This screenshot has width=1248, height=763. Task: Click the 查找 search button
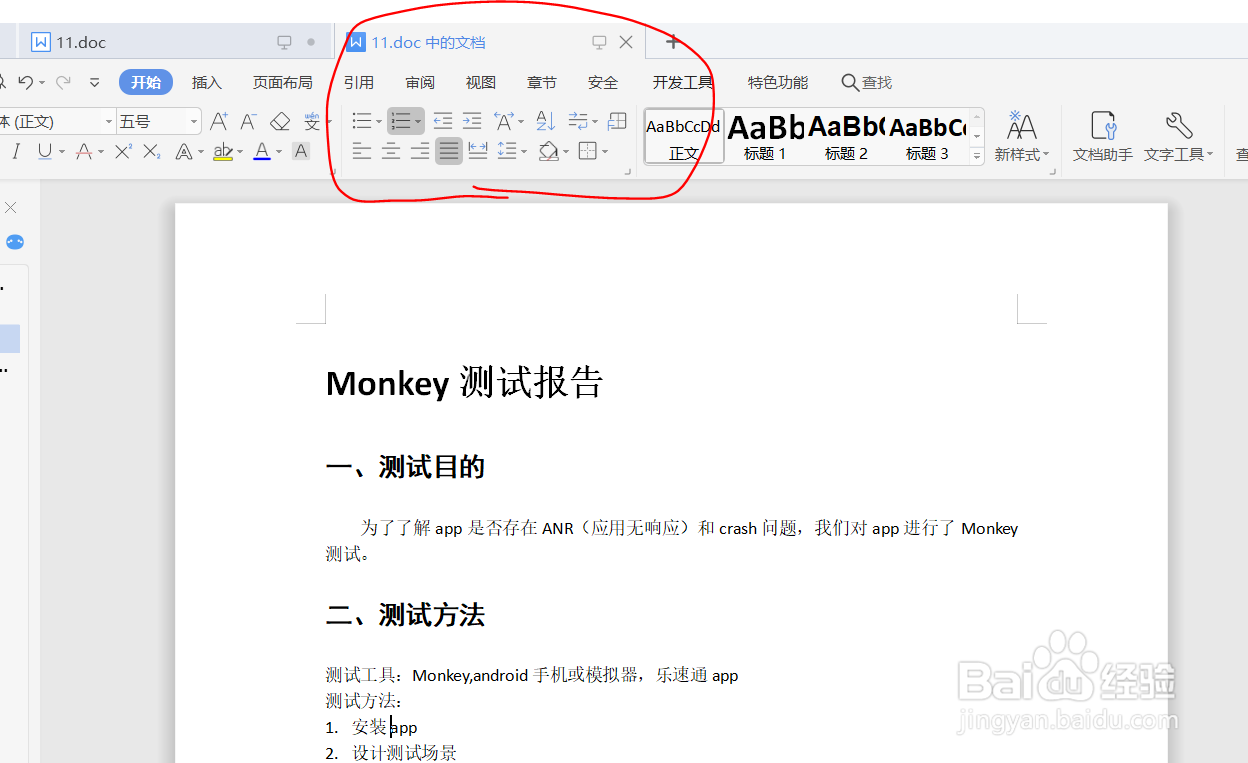pos(867,82)
